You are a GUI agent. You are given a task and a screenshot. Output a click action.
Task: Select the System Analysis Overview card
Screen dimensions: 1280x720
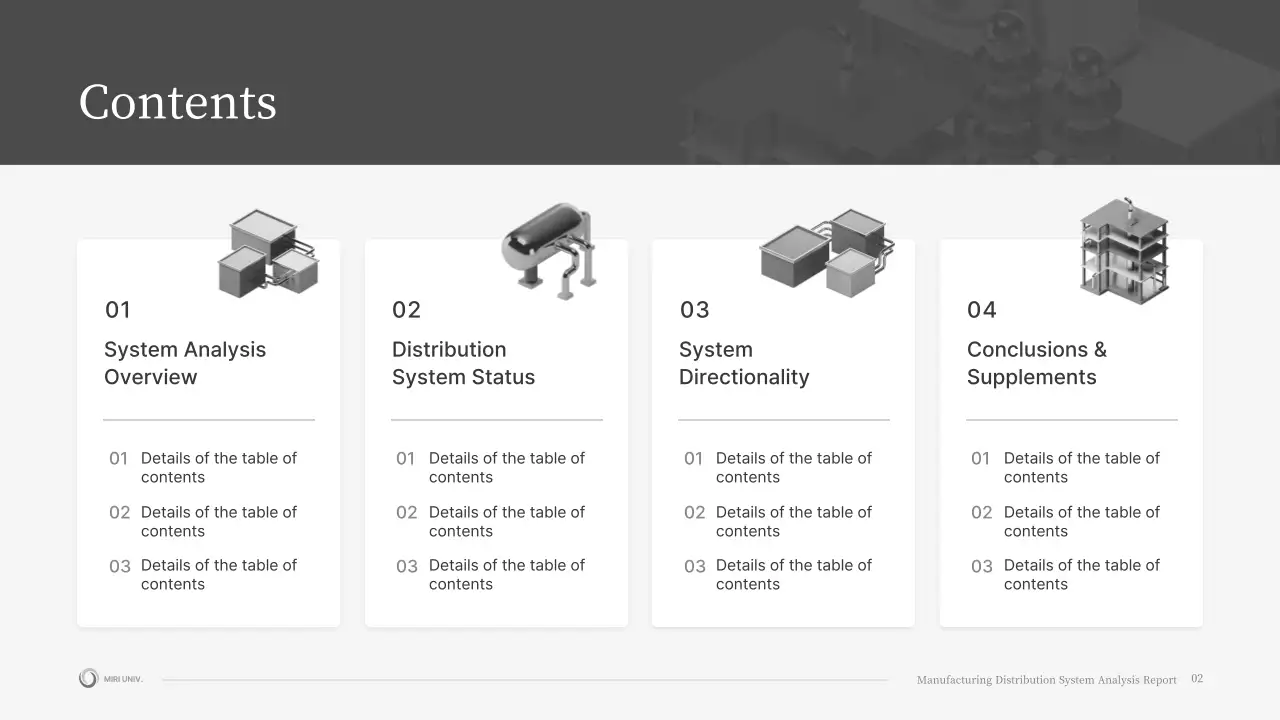click(208, 432)
